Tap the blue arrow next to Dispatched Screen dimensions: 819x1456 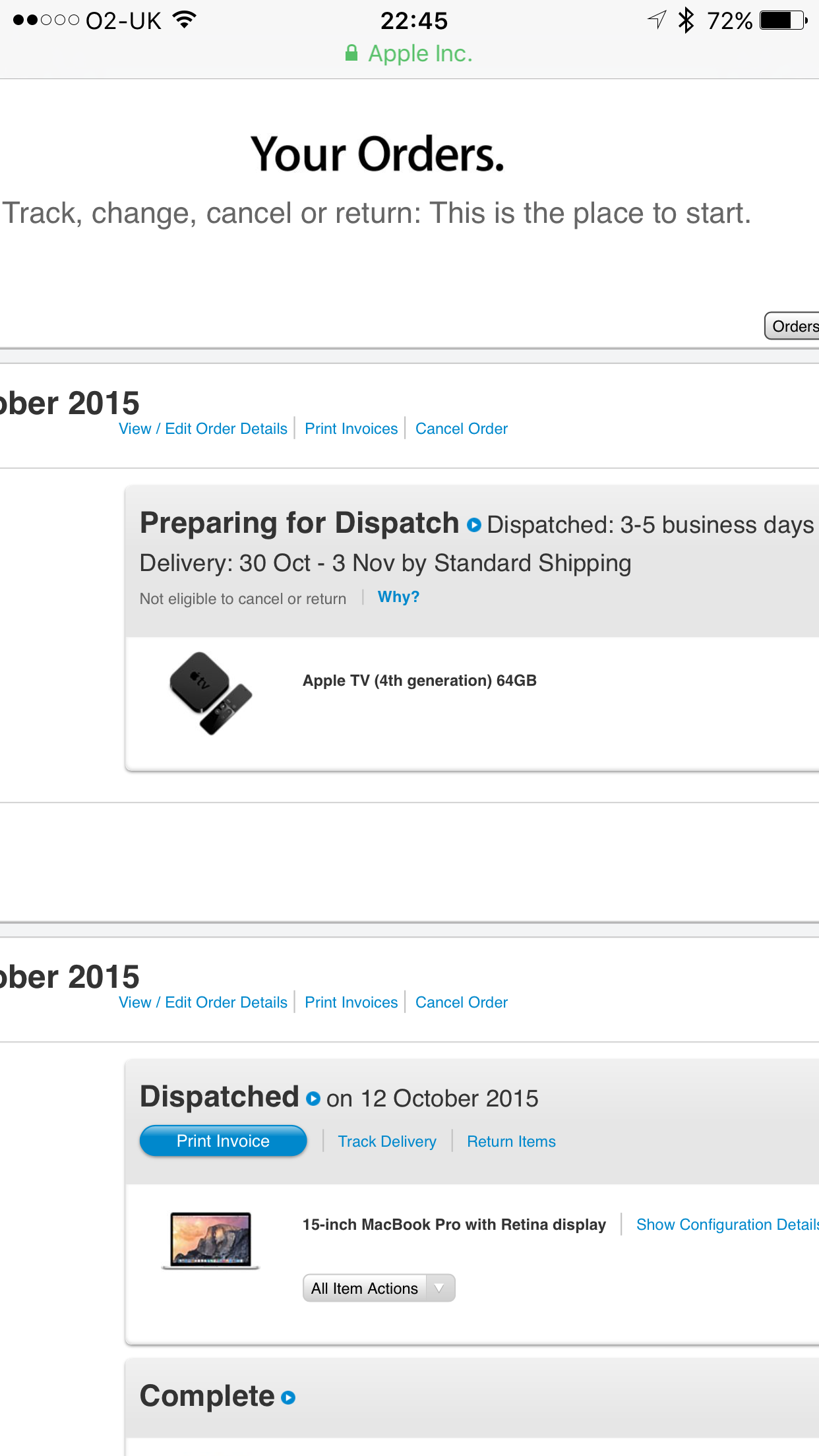point(313,1099)
